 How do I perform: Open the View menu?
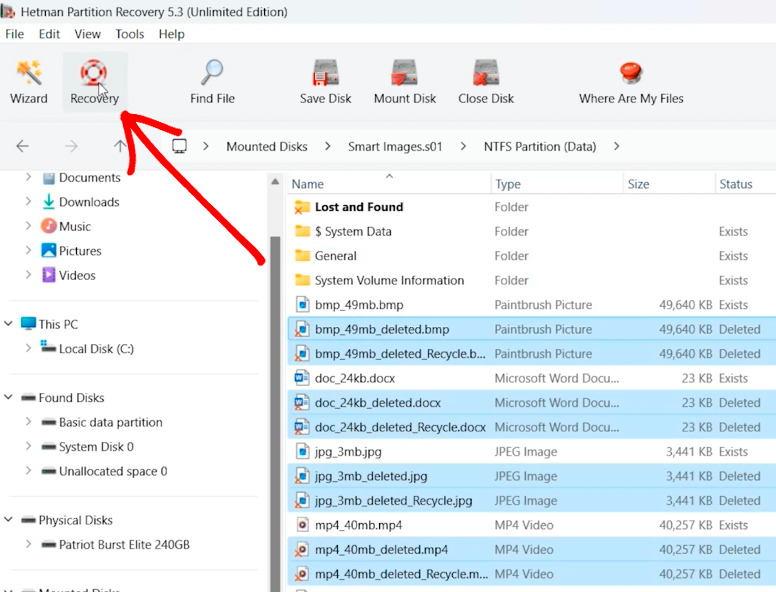[88, 34]
